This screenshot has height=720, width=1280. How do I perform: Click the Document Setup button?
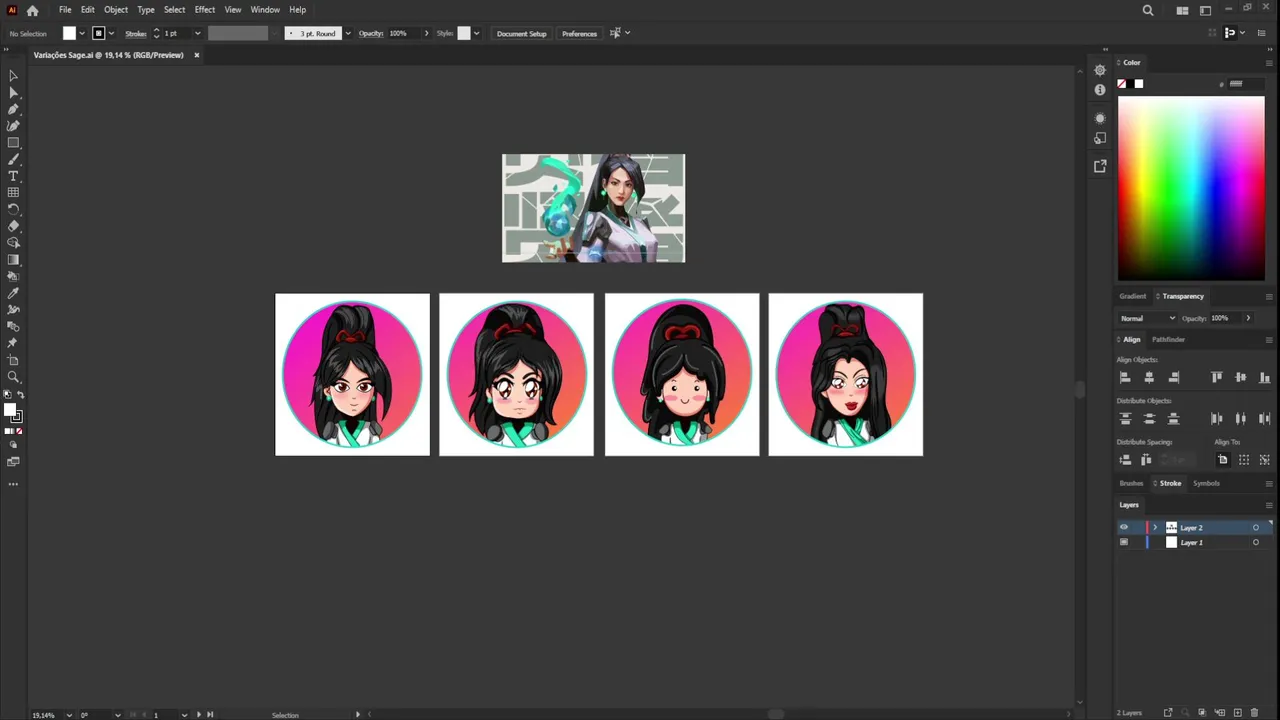(x=521, y=33)
